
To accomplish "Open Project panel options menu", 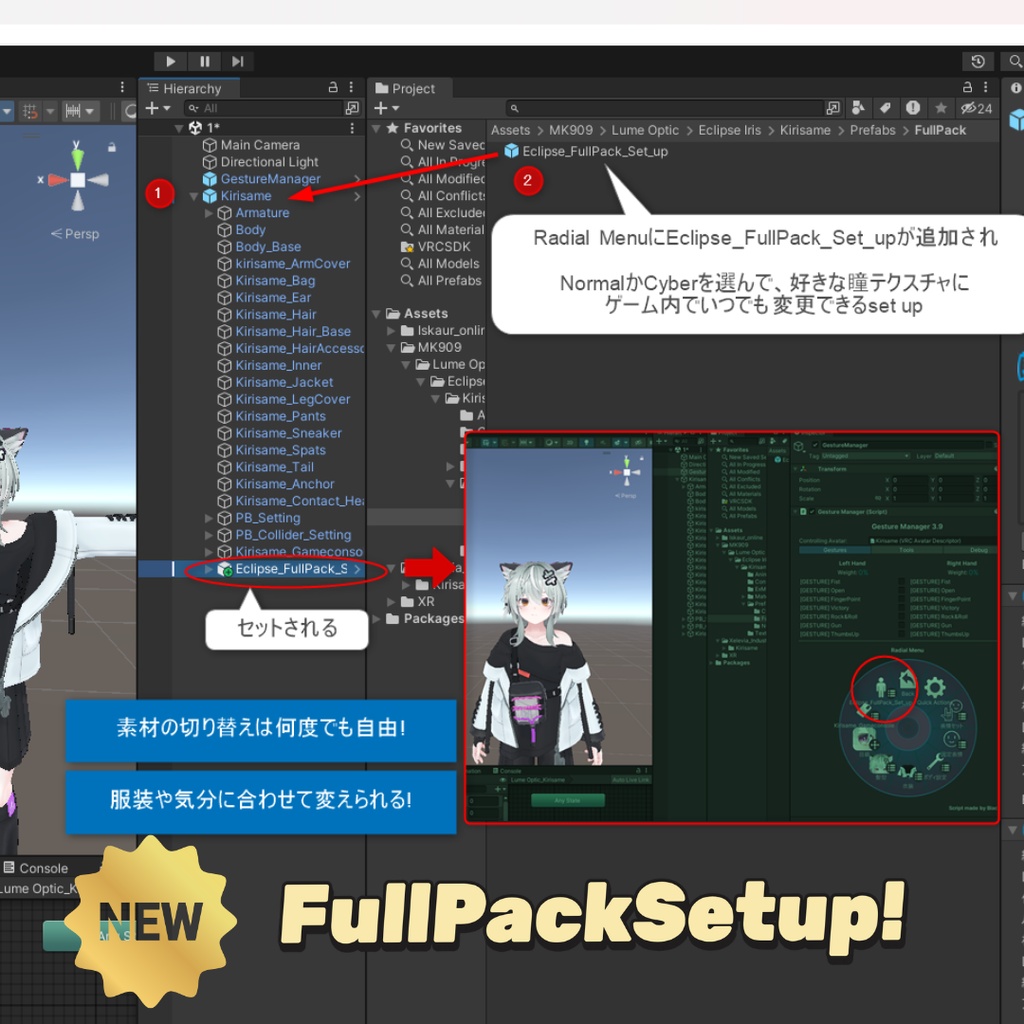I will pyautogui.click(x=986, y=87).
